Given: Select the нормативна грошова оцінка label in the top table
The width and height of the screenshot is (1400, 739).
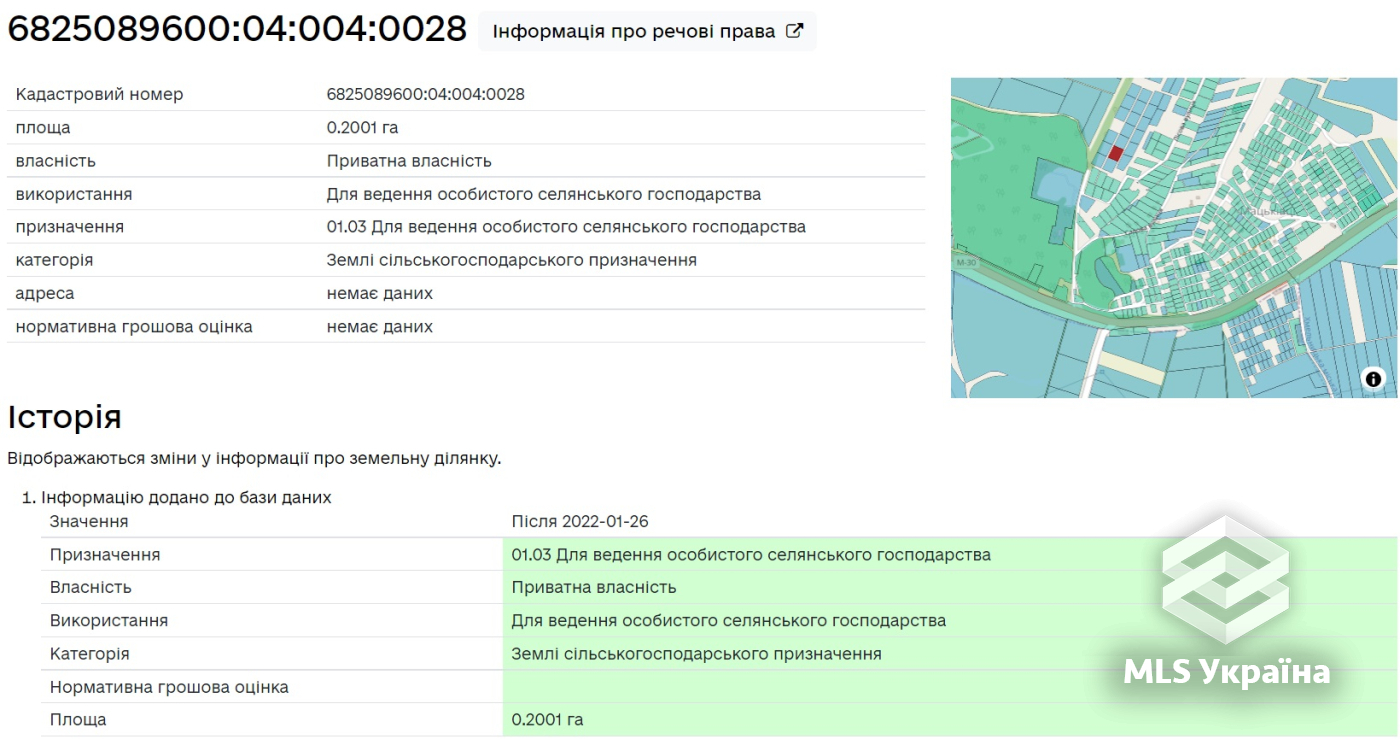Looking at the screenshot, I should point(134,326).
